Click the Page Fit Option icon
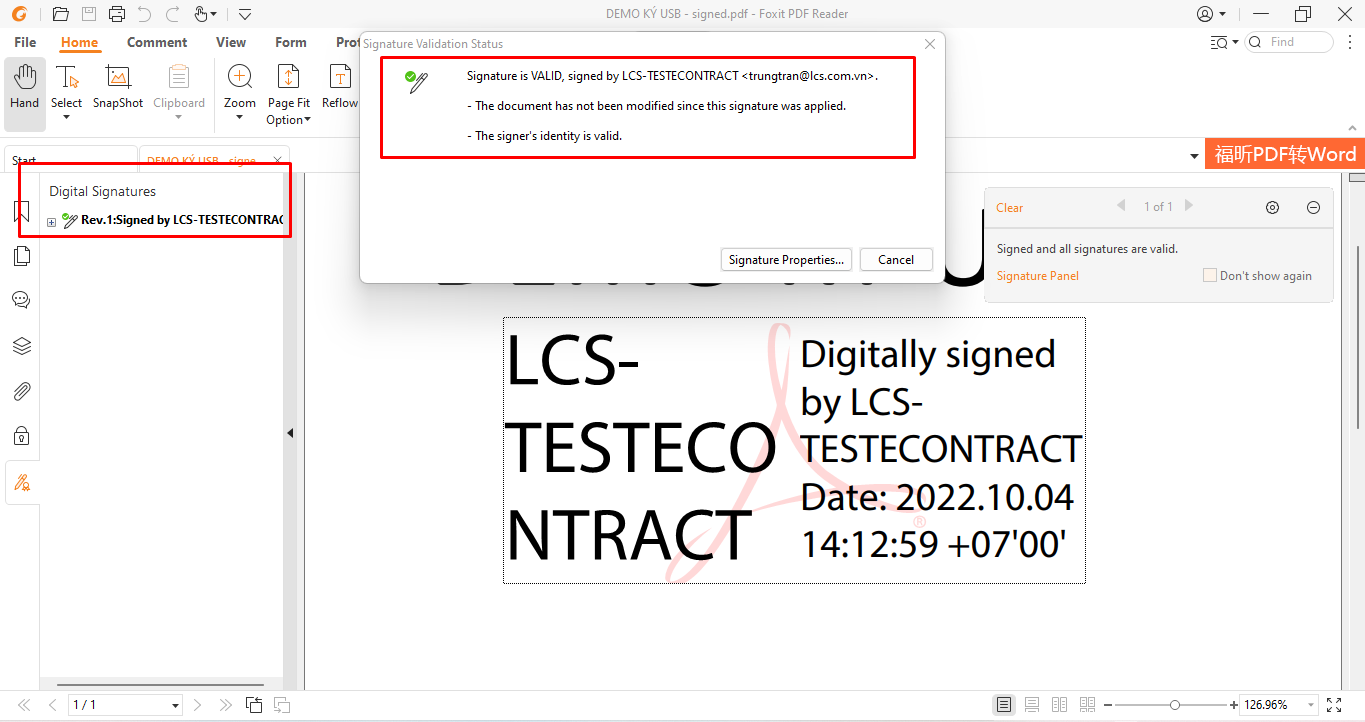 pyautogui.click(x=288, y=78)
